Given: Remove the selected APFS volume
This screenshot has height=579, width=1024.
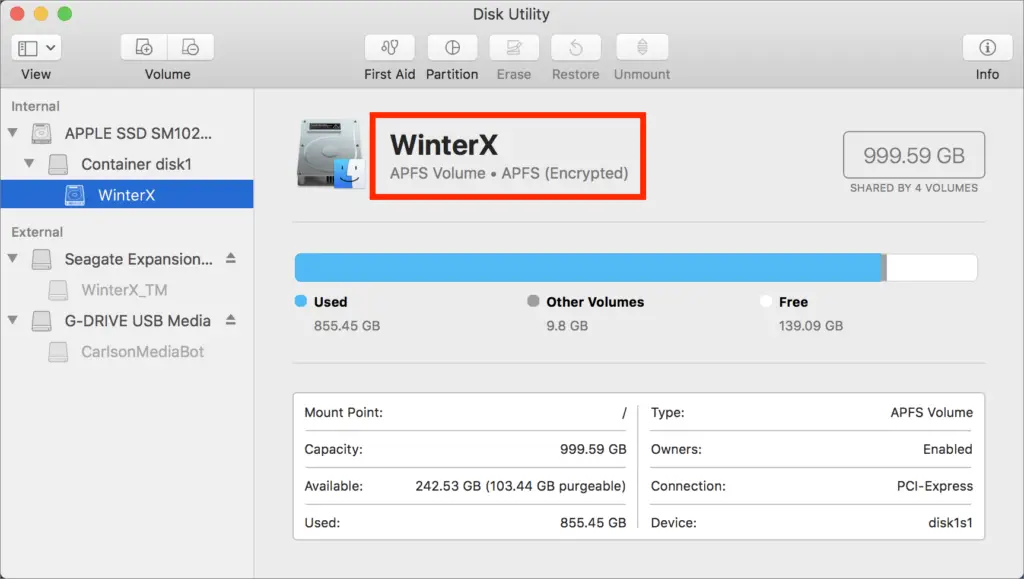Looking at the screenshot, I should coord(190,47).
